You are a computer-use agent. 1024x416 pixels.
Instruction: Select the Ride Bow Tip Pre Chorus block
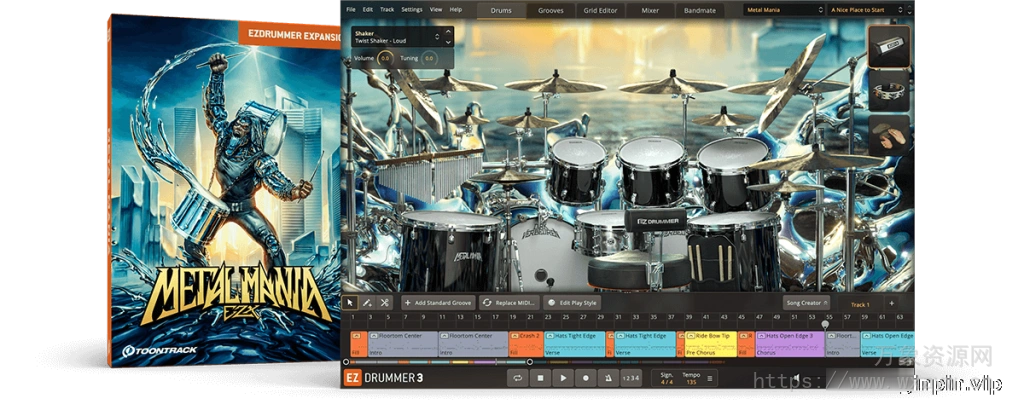coord(711,344)
